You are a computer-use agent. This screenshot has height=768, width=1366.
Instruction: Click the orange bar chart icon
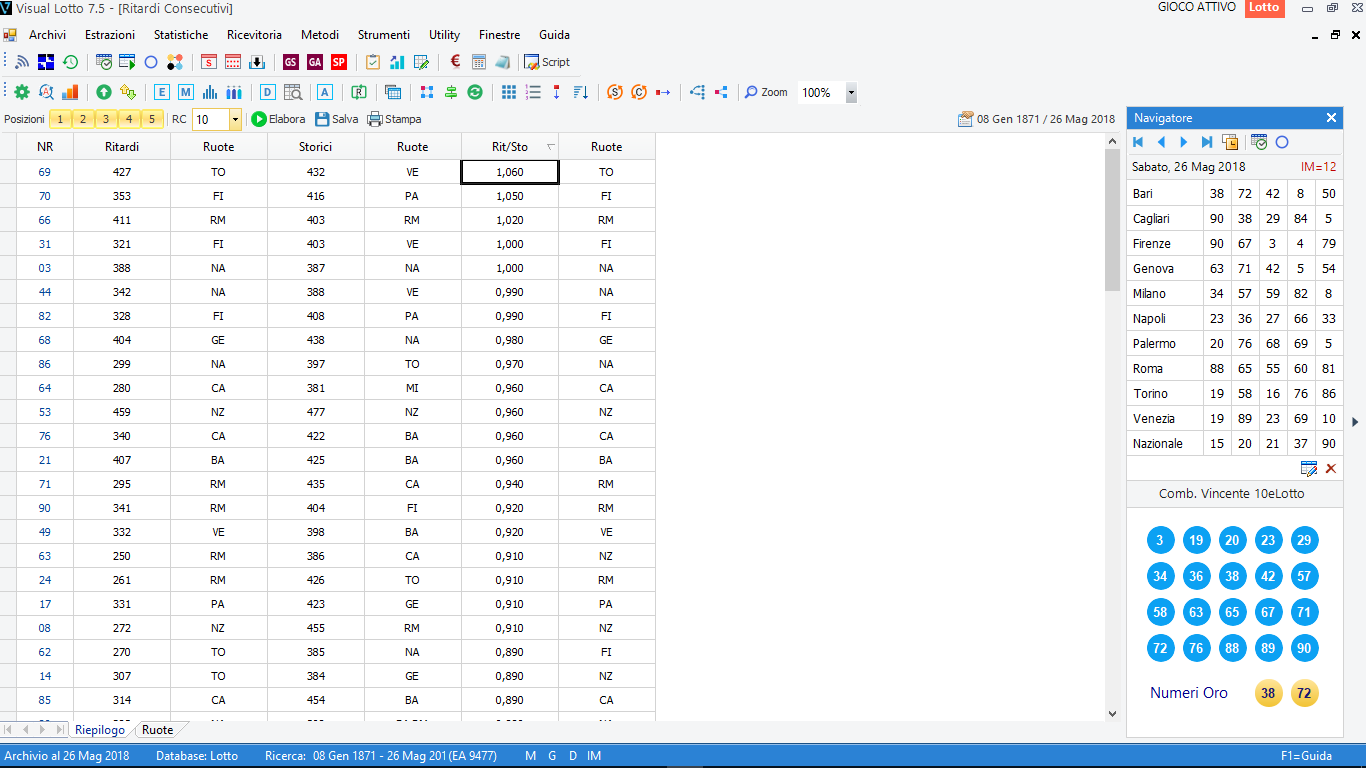point(70,92)
